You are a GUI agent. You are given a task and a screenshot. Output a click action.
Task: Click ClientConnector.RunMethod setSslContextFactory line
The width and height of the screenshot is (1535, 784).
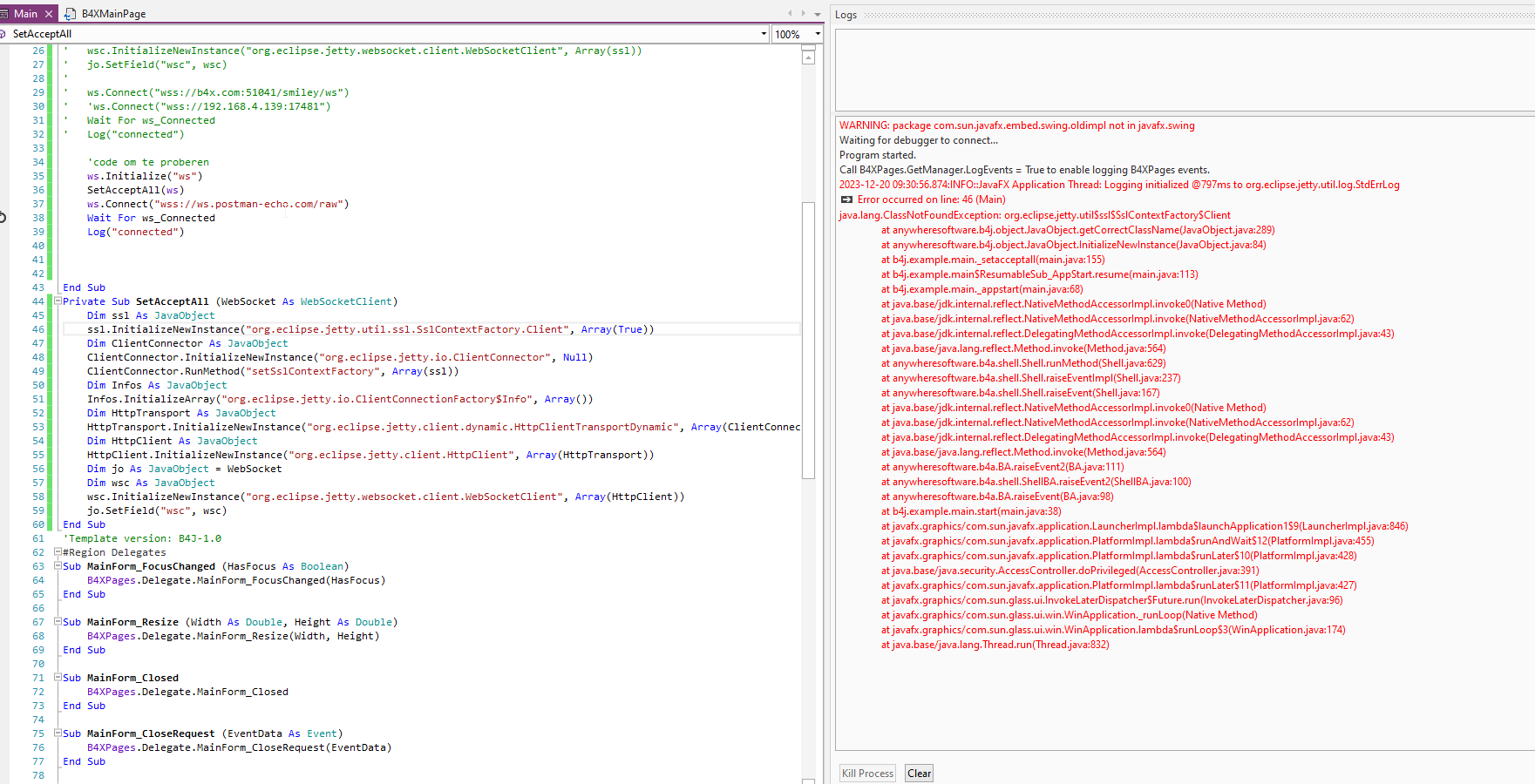point(273,371)
